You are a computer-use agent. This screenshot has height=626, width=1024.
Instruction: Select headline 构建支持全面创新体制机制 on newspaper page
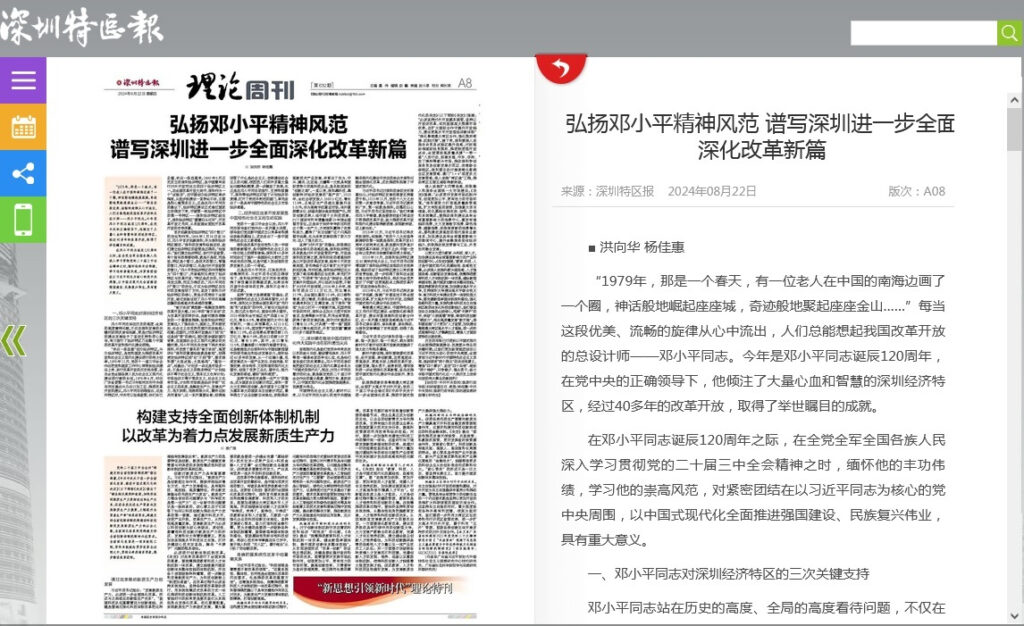click(228, 425)
